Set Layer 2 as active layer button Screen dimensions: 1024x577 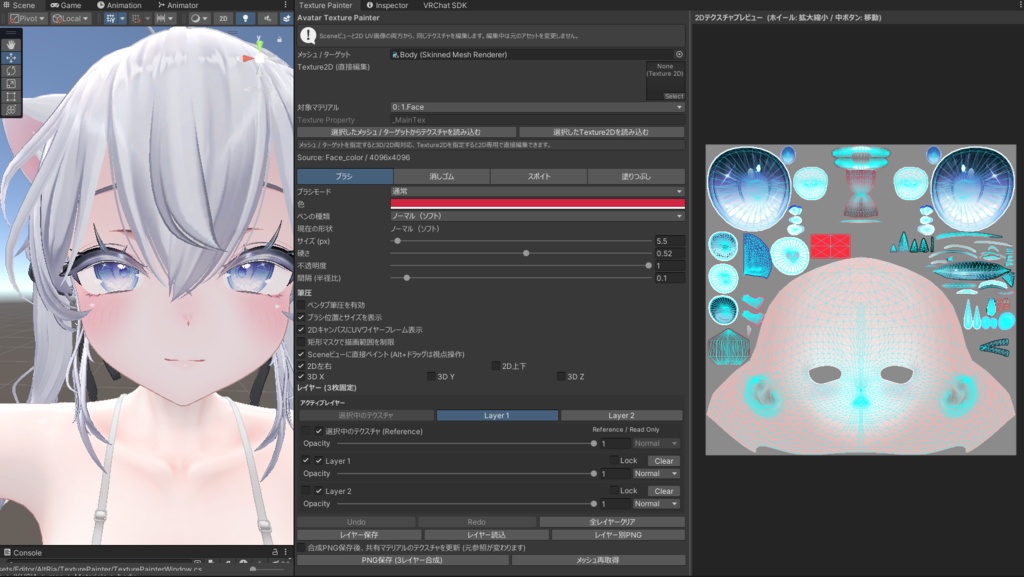[621, 415]
